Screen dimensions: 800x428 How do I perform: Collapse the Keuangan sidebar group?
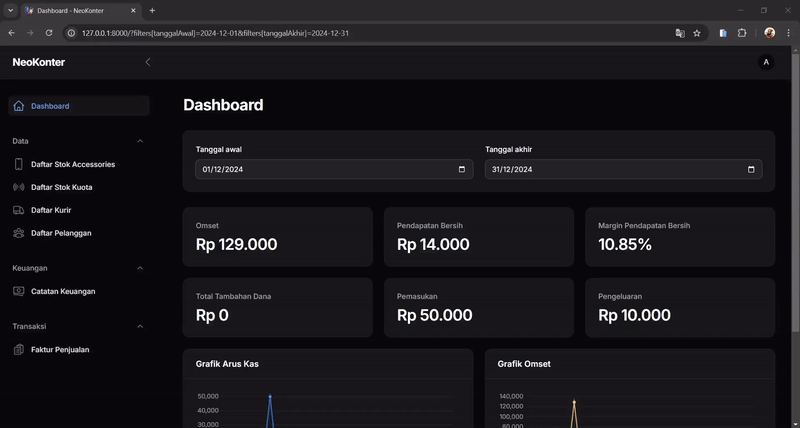(x=140, y=268)
